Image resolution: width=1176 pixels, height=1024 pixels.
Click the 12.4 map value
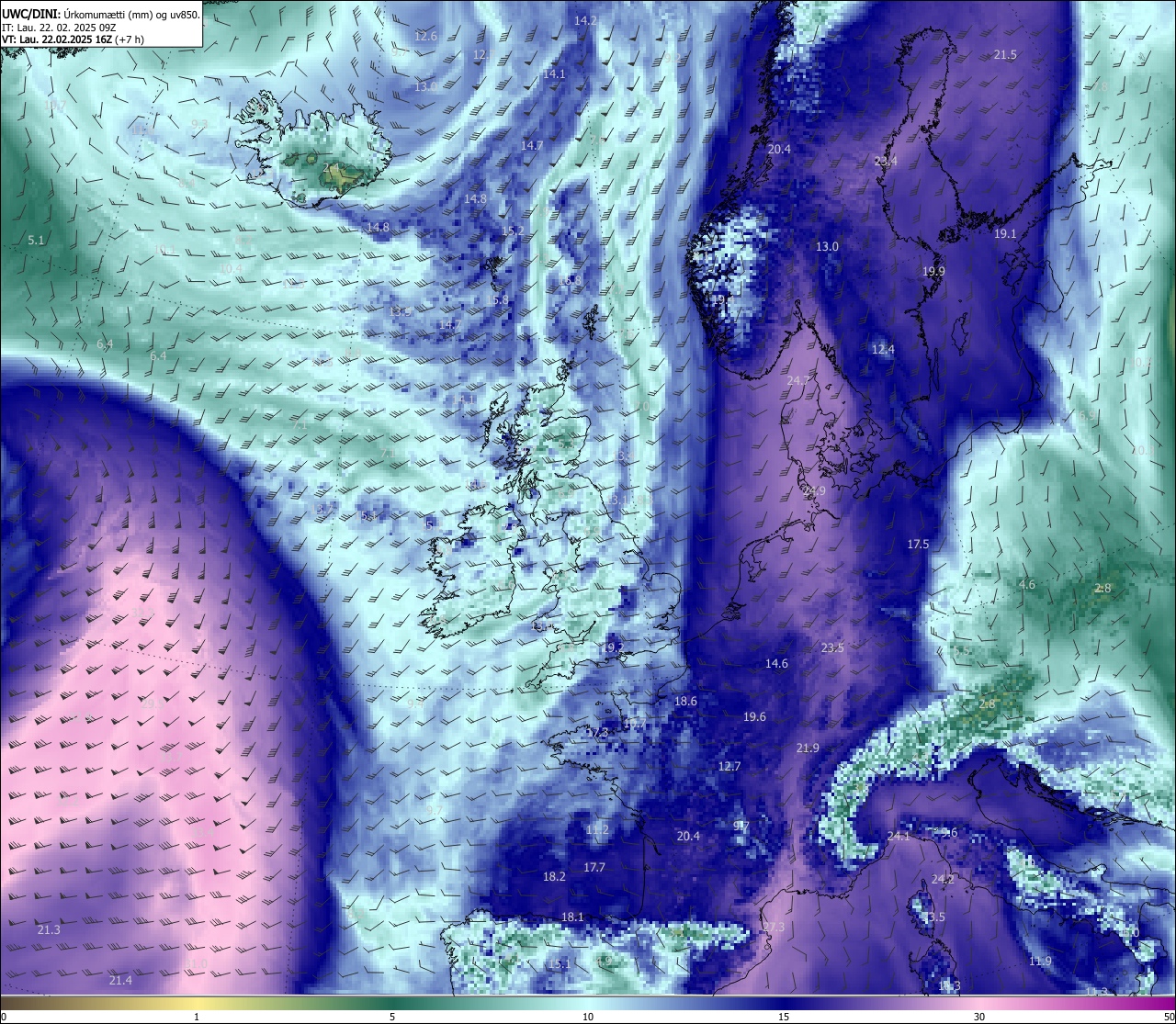(x=883, y=350)
